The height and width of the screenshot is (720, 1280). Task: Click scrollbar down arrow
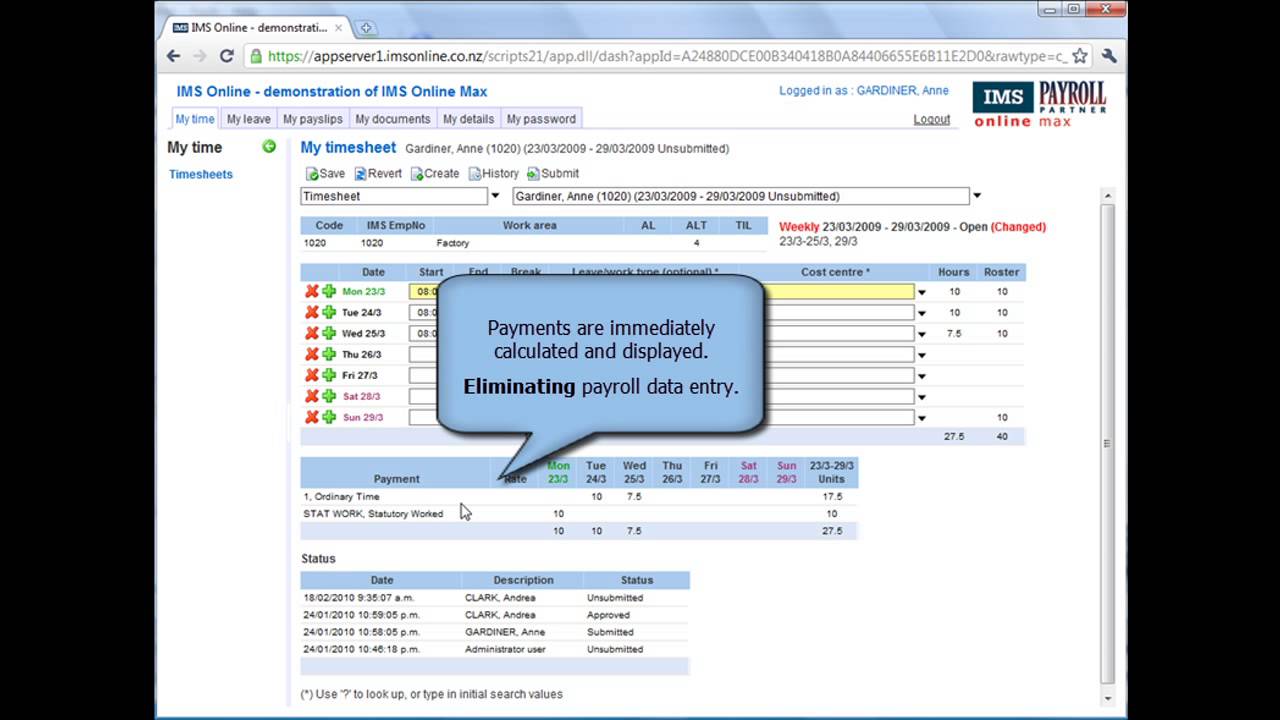pos(1107,699)
